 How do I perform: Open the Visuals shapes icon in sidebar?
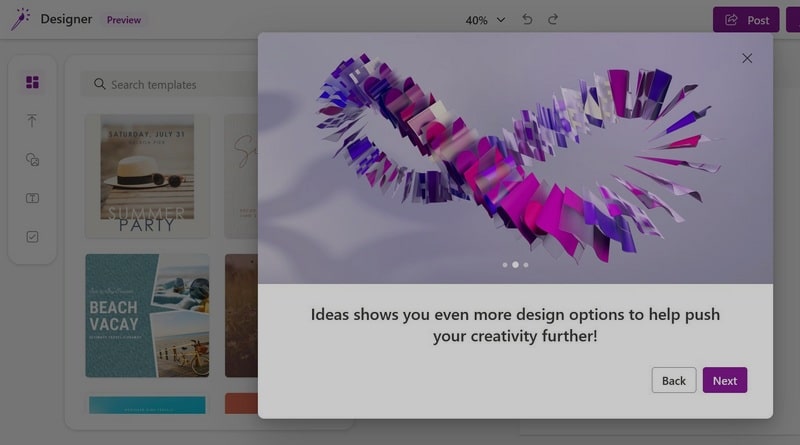coord(32,160)
